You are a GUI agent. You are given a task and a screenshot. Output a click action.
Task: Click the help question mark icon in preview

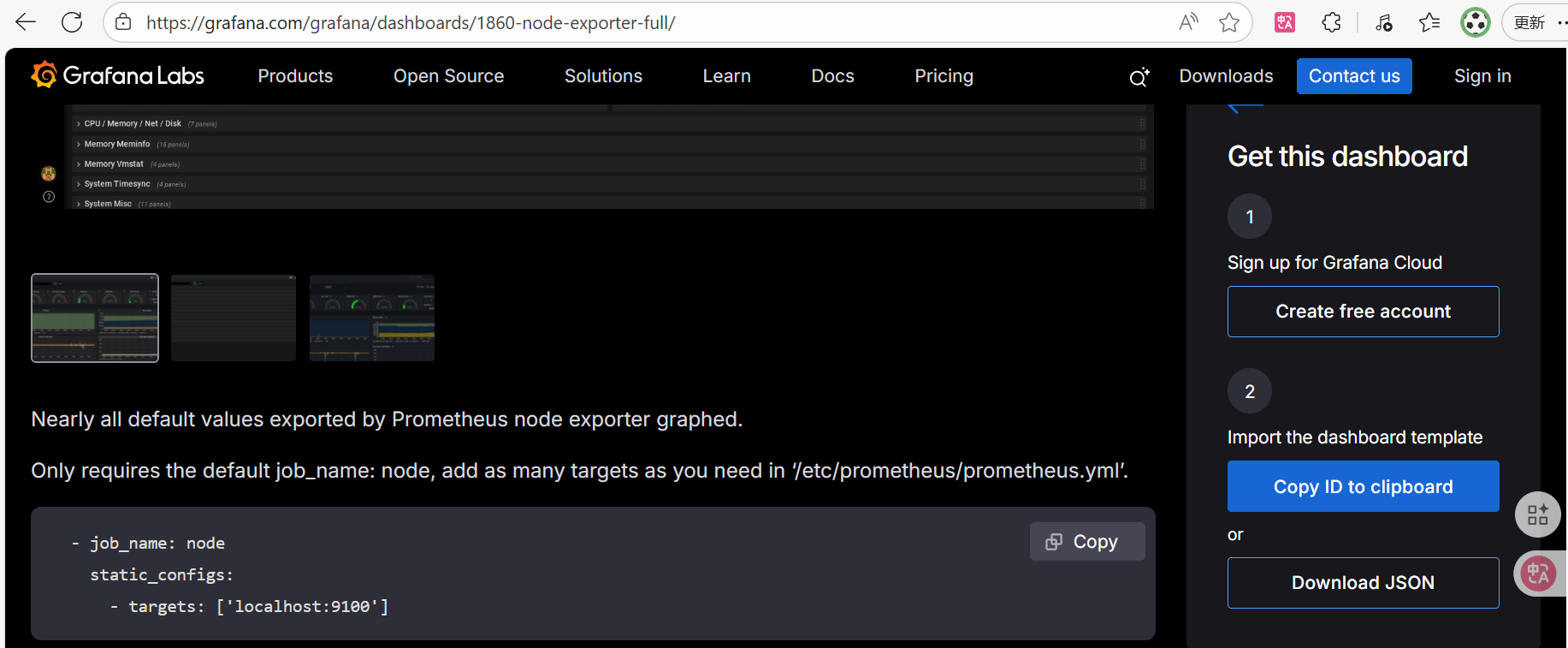coord(49,197)
